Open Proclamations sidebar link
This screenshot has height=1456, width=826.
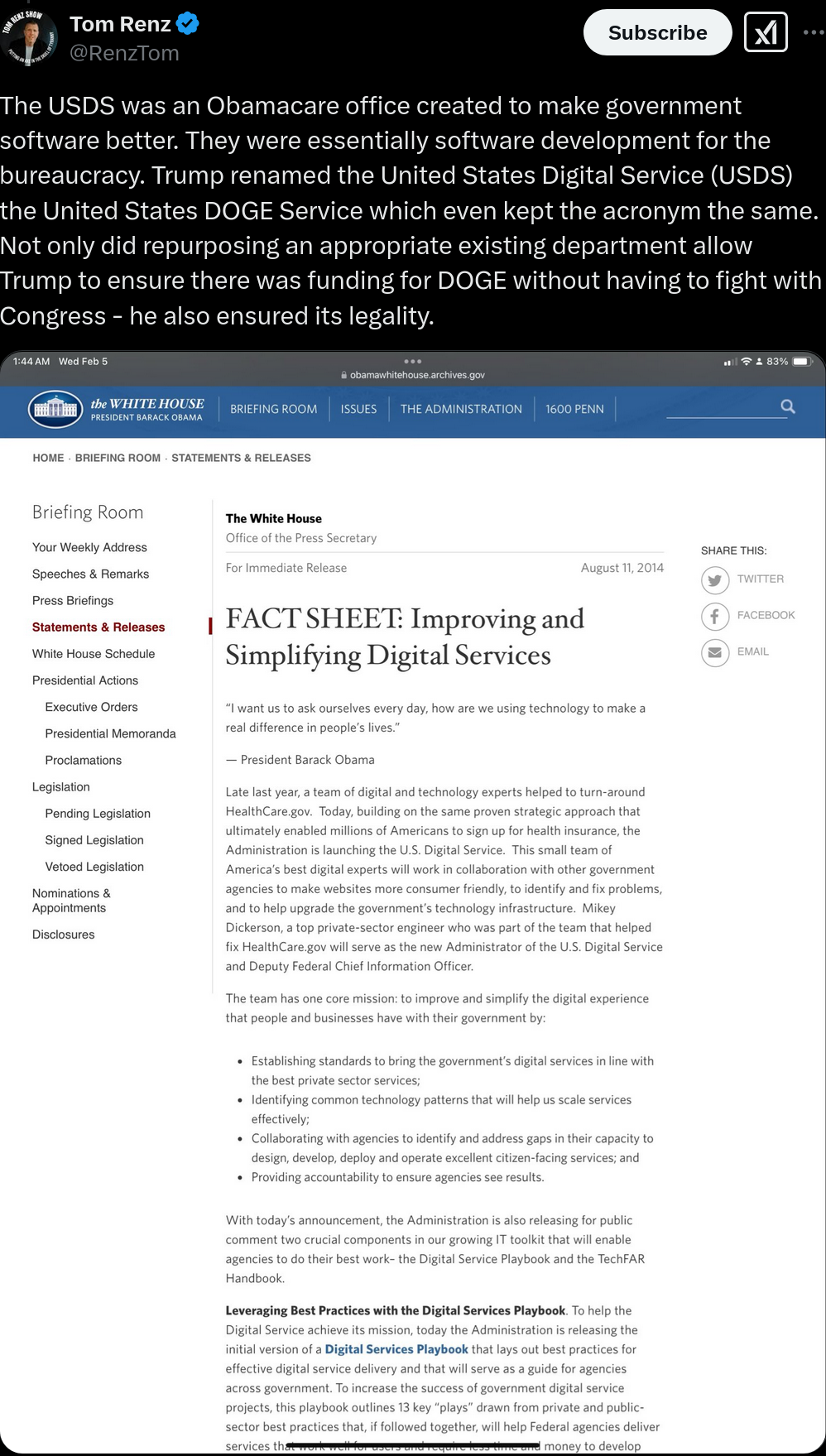(83, 760)
